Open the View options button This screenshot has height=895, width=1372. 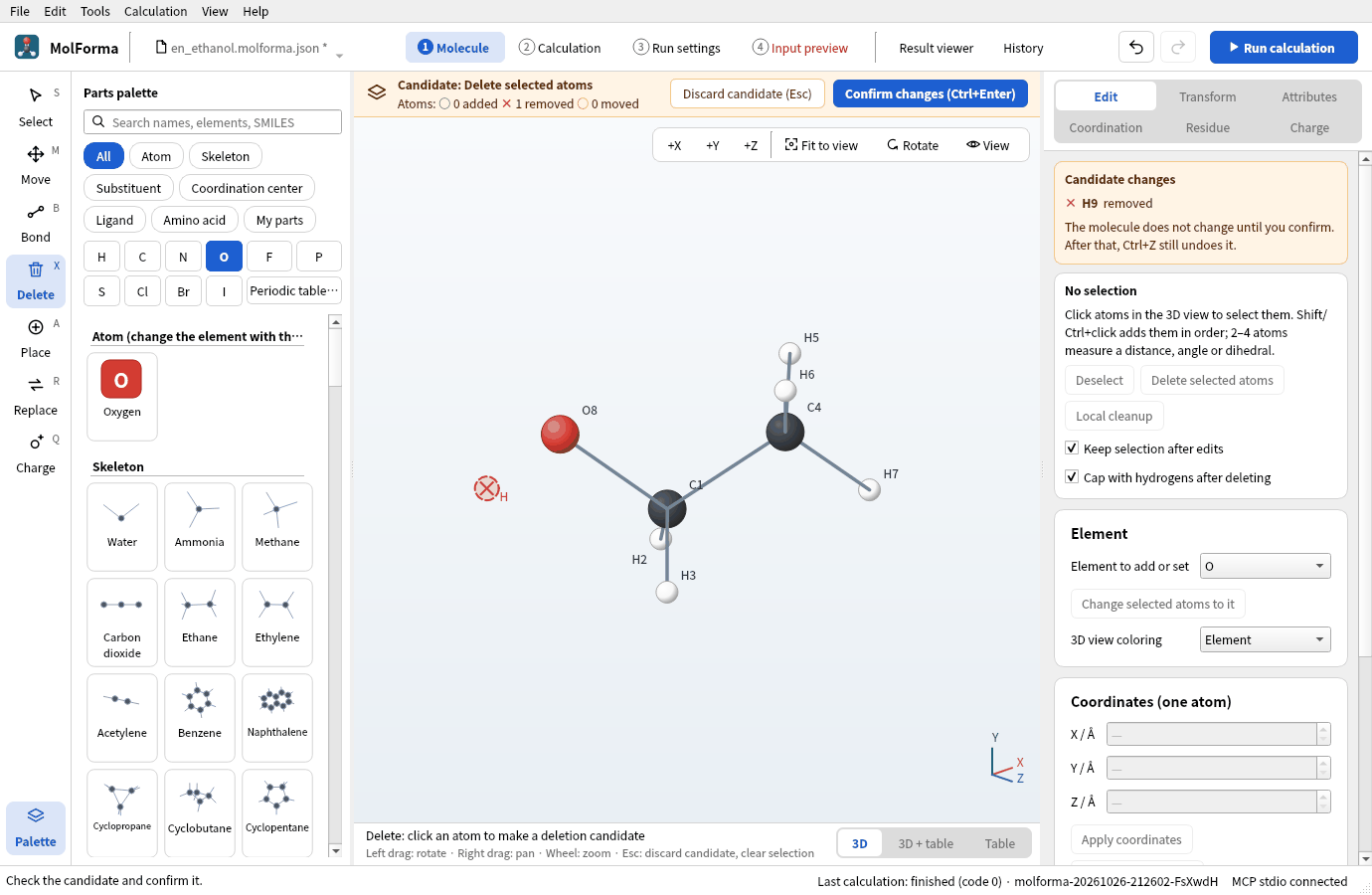tap(987, 145)
